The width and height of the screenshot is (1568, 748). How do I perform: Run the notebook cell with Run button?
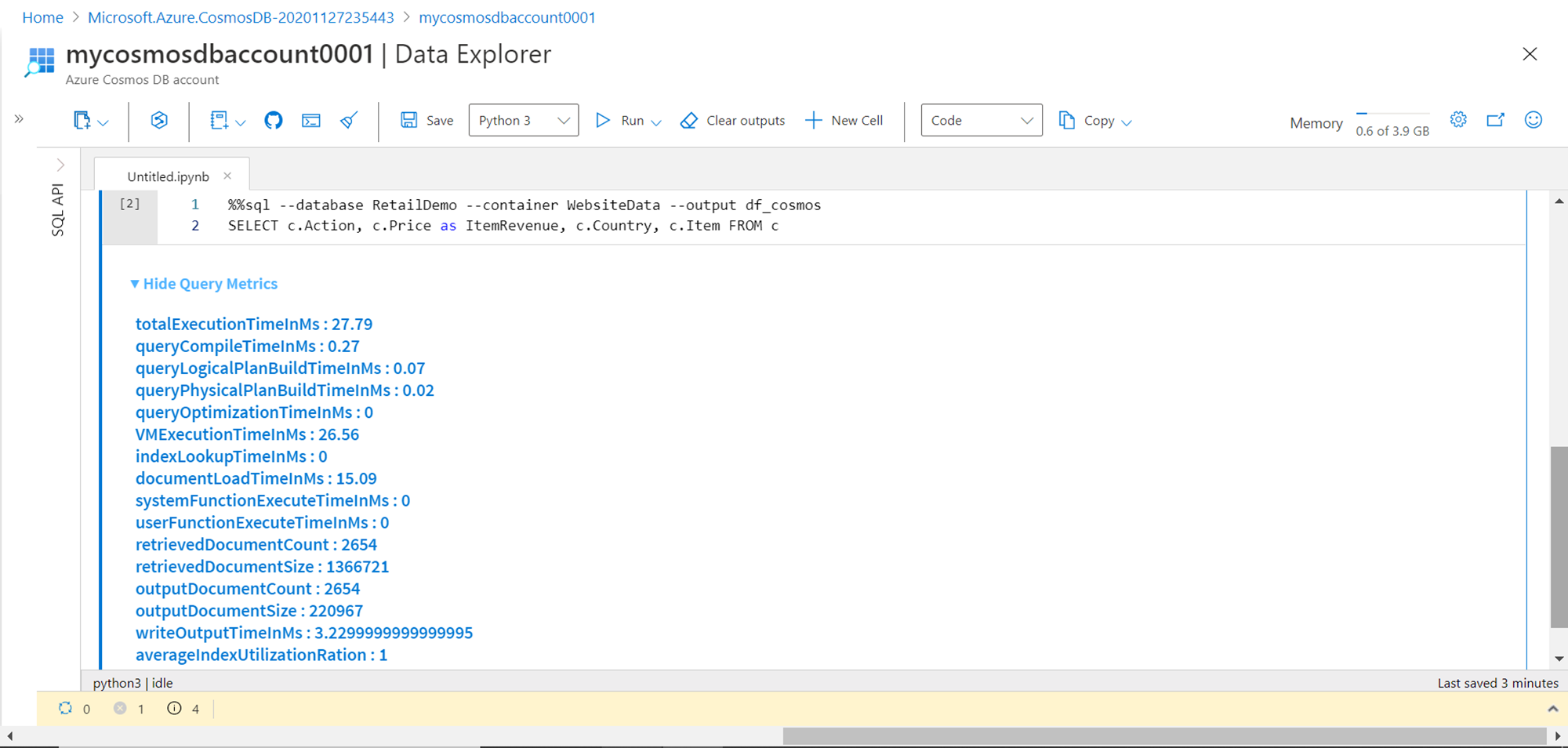point(619,120)
